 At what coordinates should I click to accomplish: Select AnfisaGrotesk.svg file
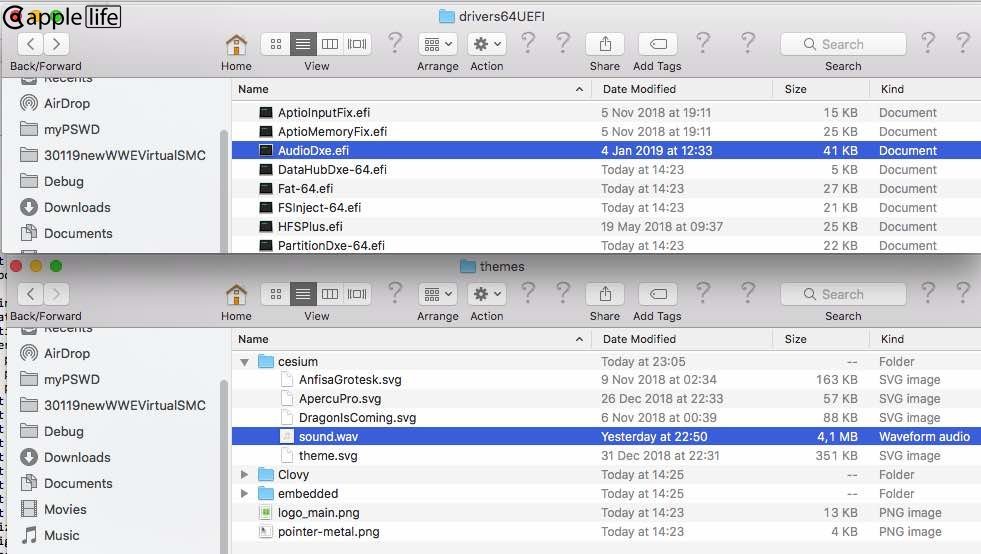606,380
